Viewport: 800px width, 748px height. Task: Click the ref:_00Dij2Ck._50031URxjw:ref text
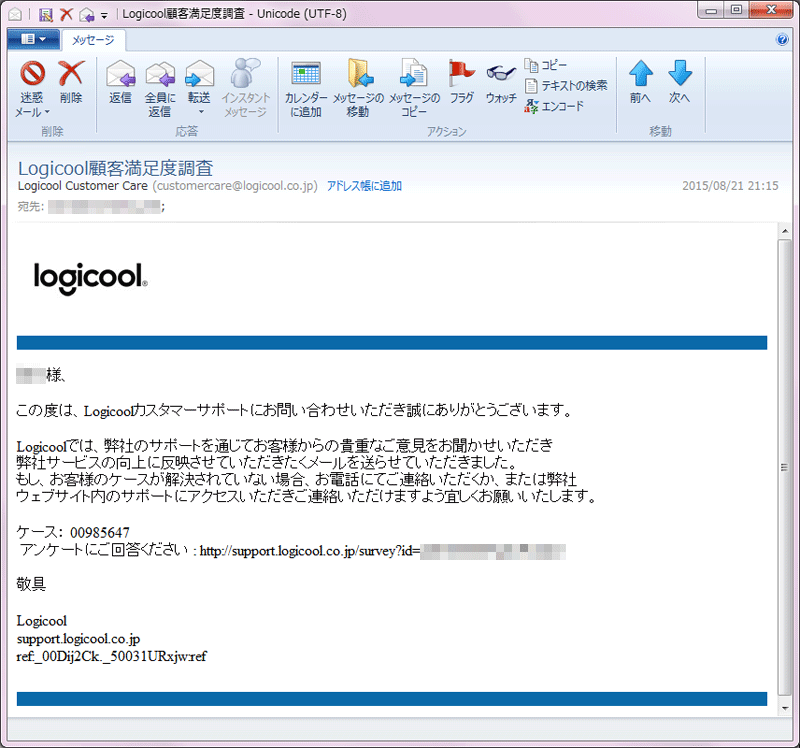tap(112, 656)
